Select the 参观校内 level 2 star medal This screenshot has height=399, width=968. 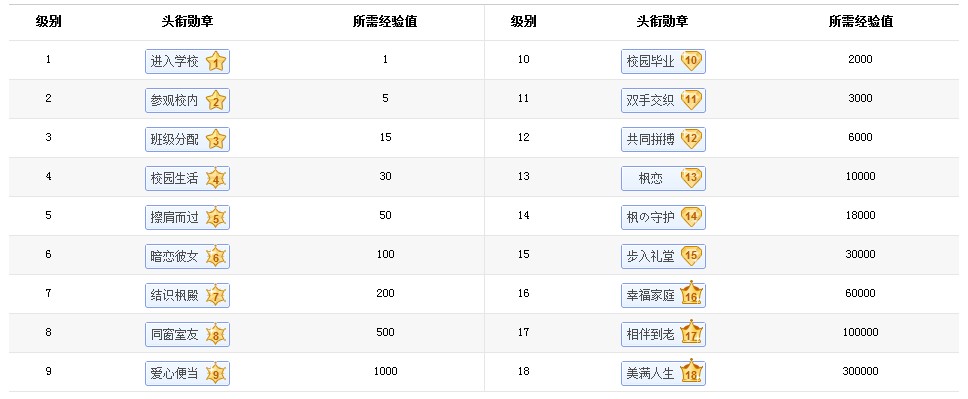click(188, 100)
